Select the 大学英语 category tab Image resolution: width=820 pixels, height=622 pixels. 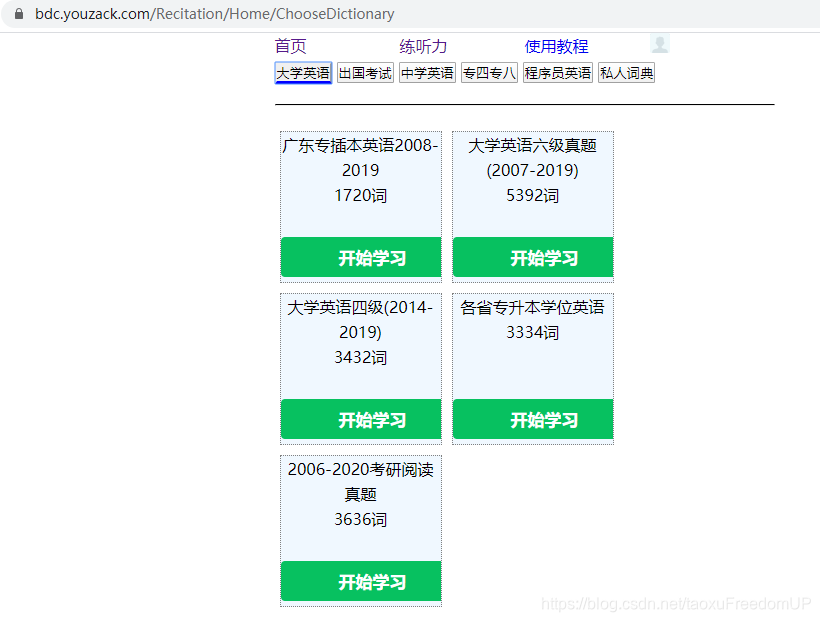pos(303,73)
